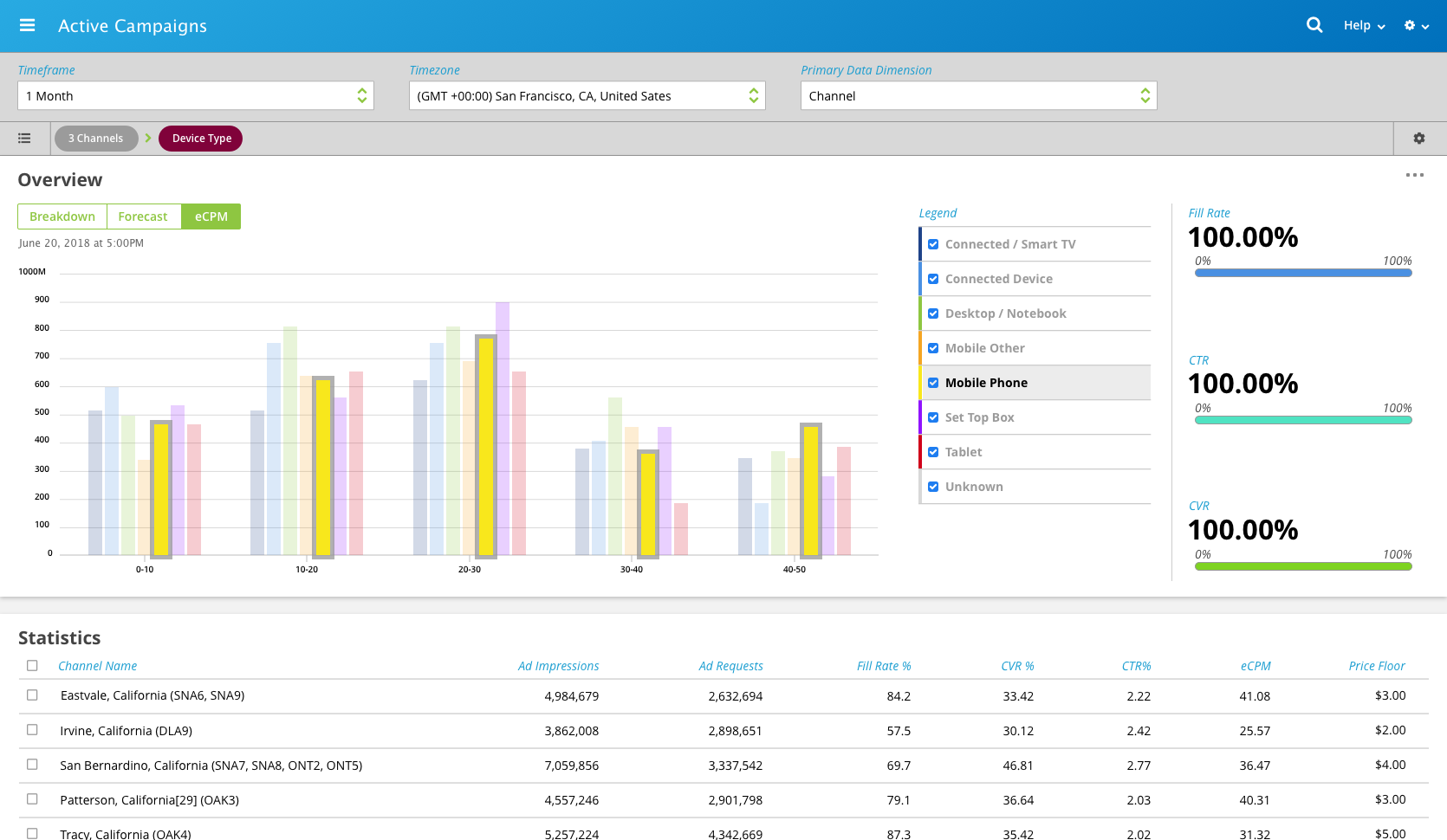Click the search magnifier icon
The image size is (1447, 840).
(x=1314, y=25)
